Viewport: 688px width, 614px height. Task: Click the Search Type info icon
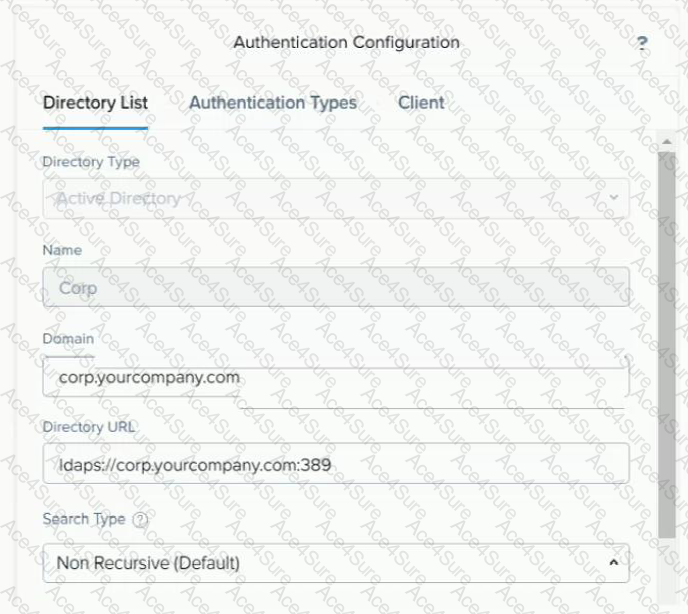click(x=140, y=520)
